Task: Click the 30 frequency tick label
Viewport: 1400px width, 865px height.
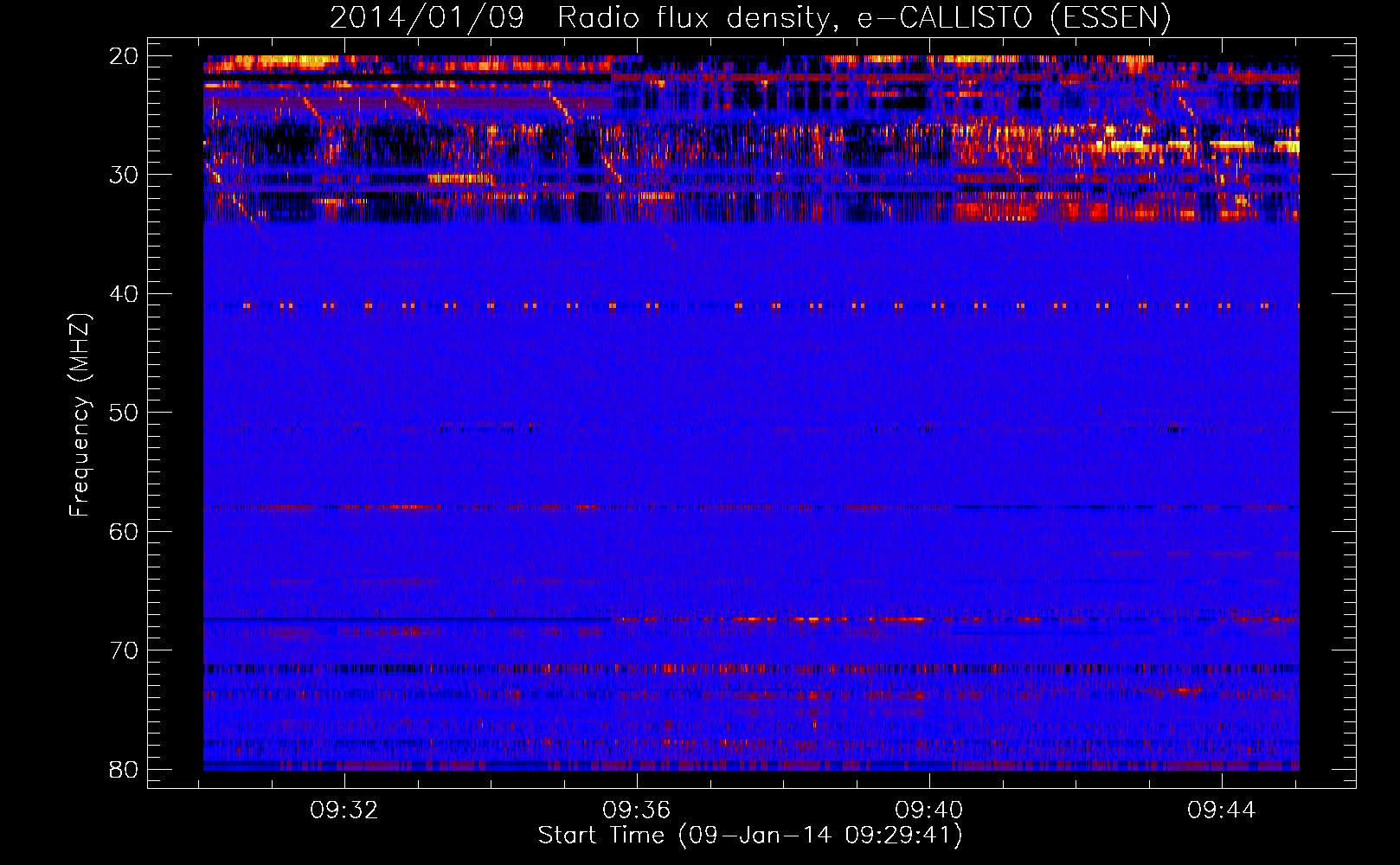Action: [x=124, y=175]
